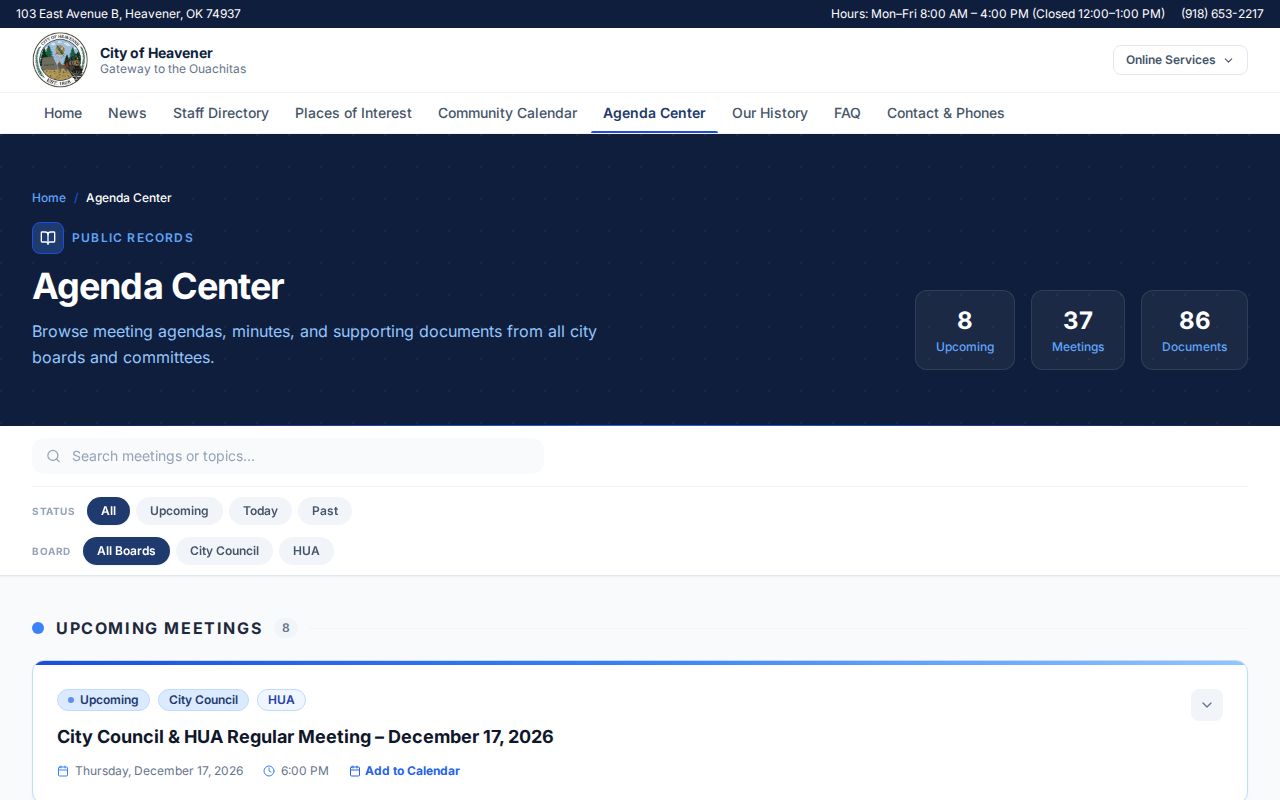Filter meetings by Today status
This screenshot has height=800, width=1280.
[x=260, y=511]
